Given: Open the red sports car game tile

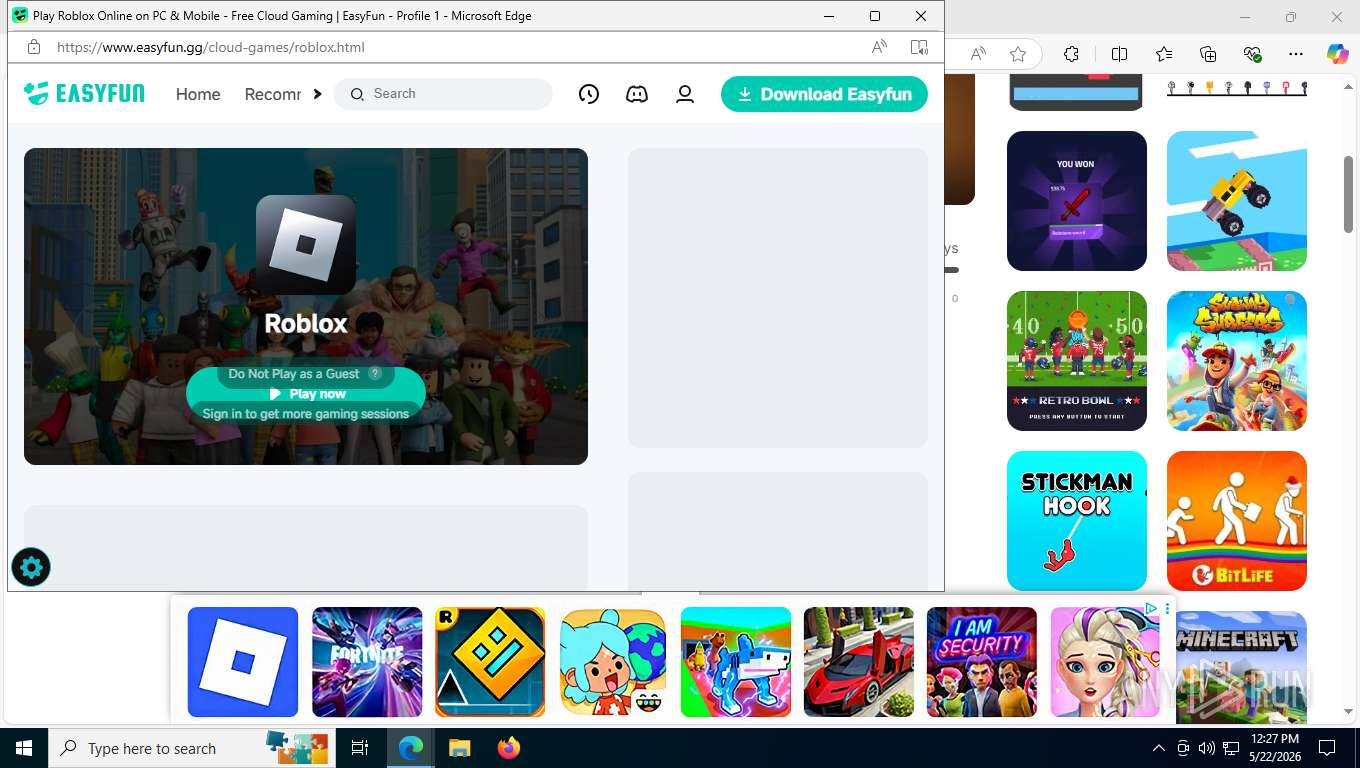Looking at the screenshot, I should tap(859, 662).
